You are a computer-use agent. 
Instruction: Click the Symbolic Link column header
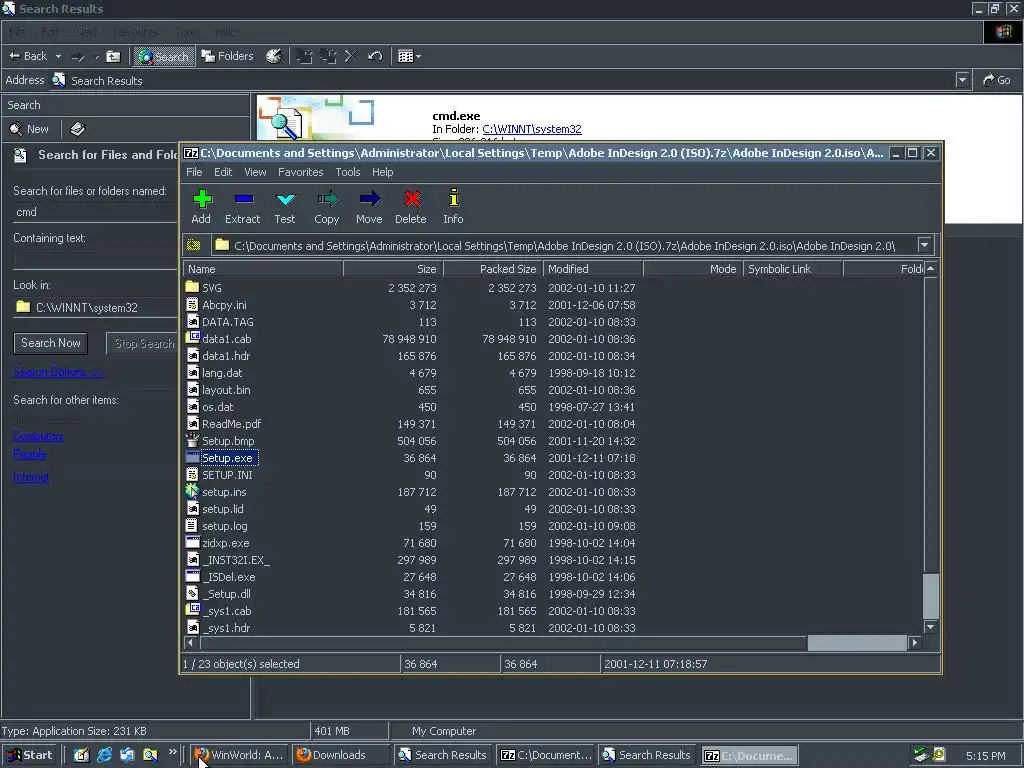click(x=793, y=269)
